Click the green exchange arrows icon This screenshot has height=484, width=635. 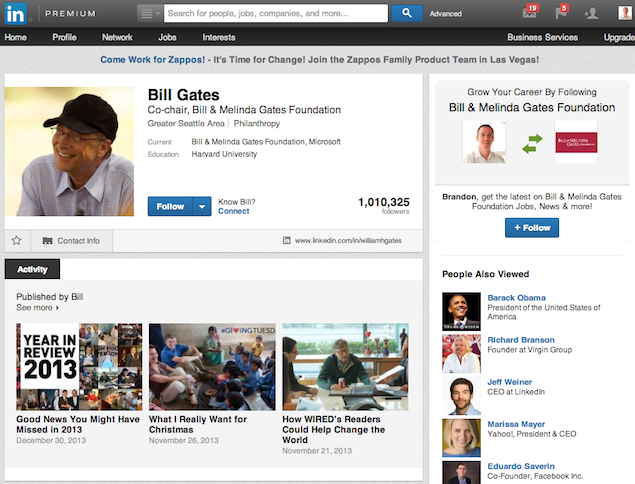click(532, 143)
